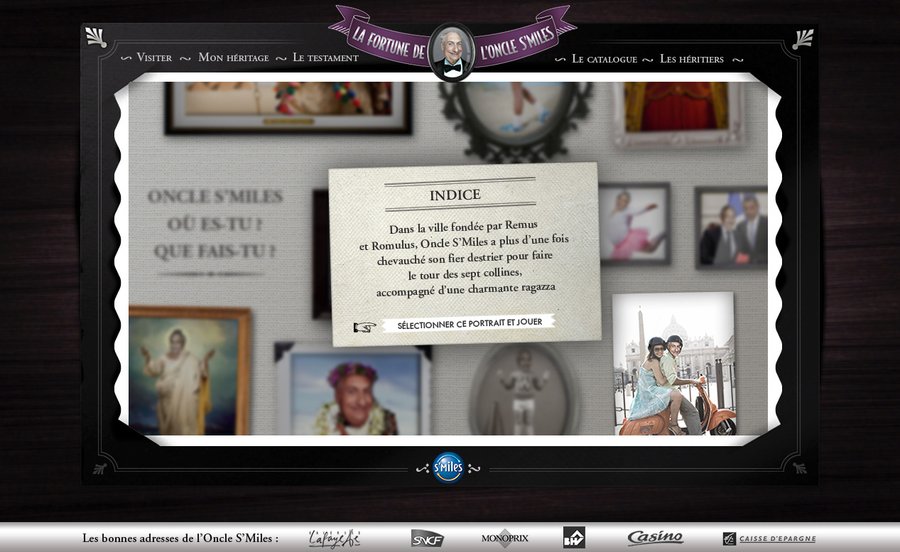Select the Vespa couple in Rome photo
Screen dimensions: 900x552
tap(673, 365)
